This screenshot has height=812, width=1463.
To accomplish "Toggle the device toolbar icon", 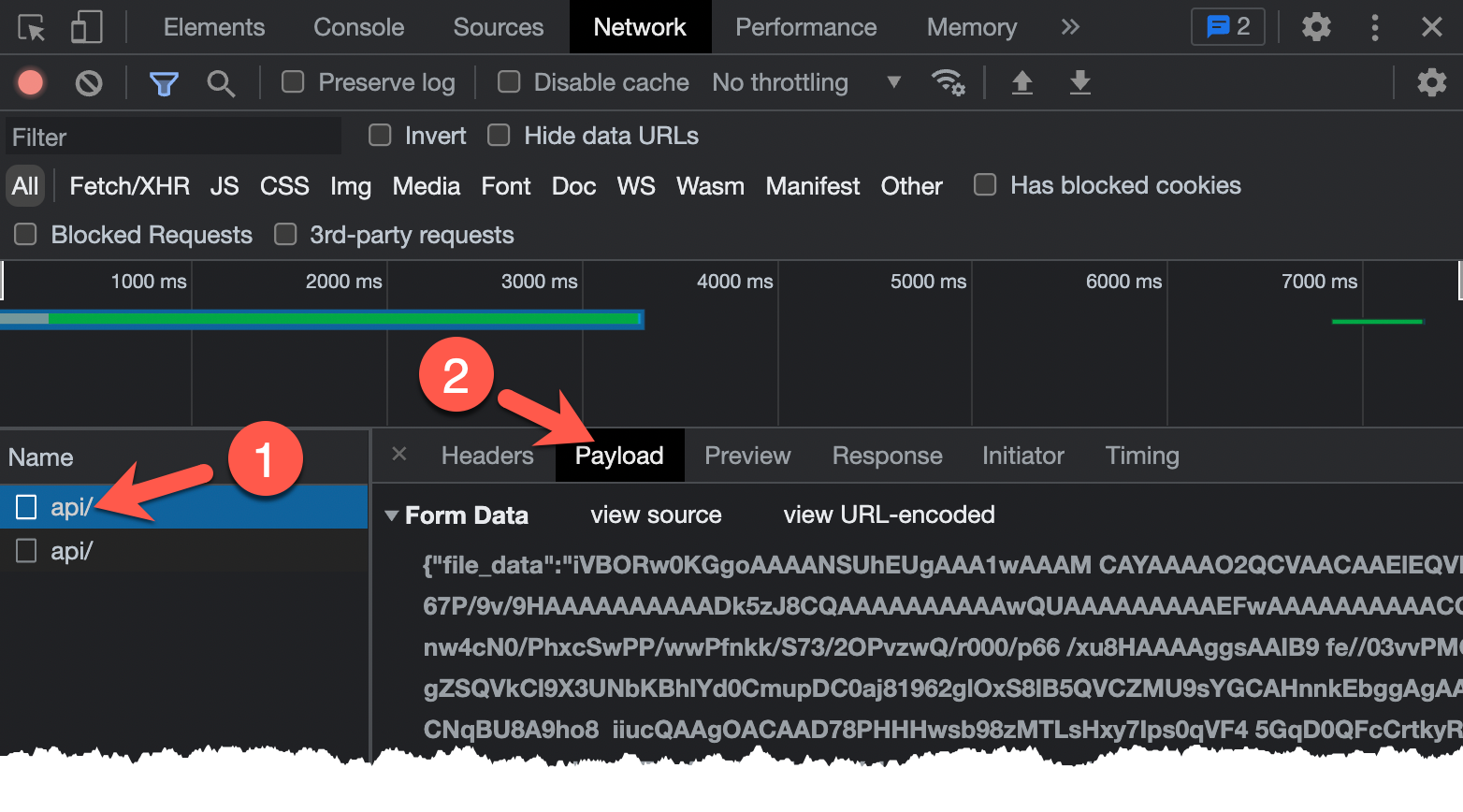I will click(86, 27).
